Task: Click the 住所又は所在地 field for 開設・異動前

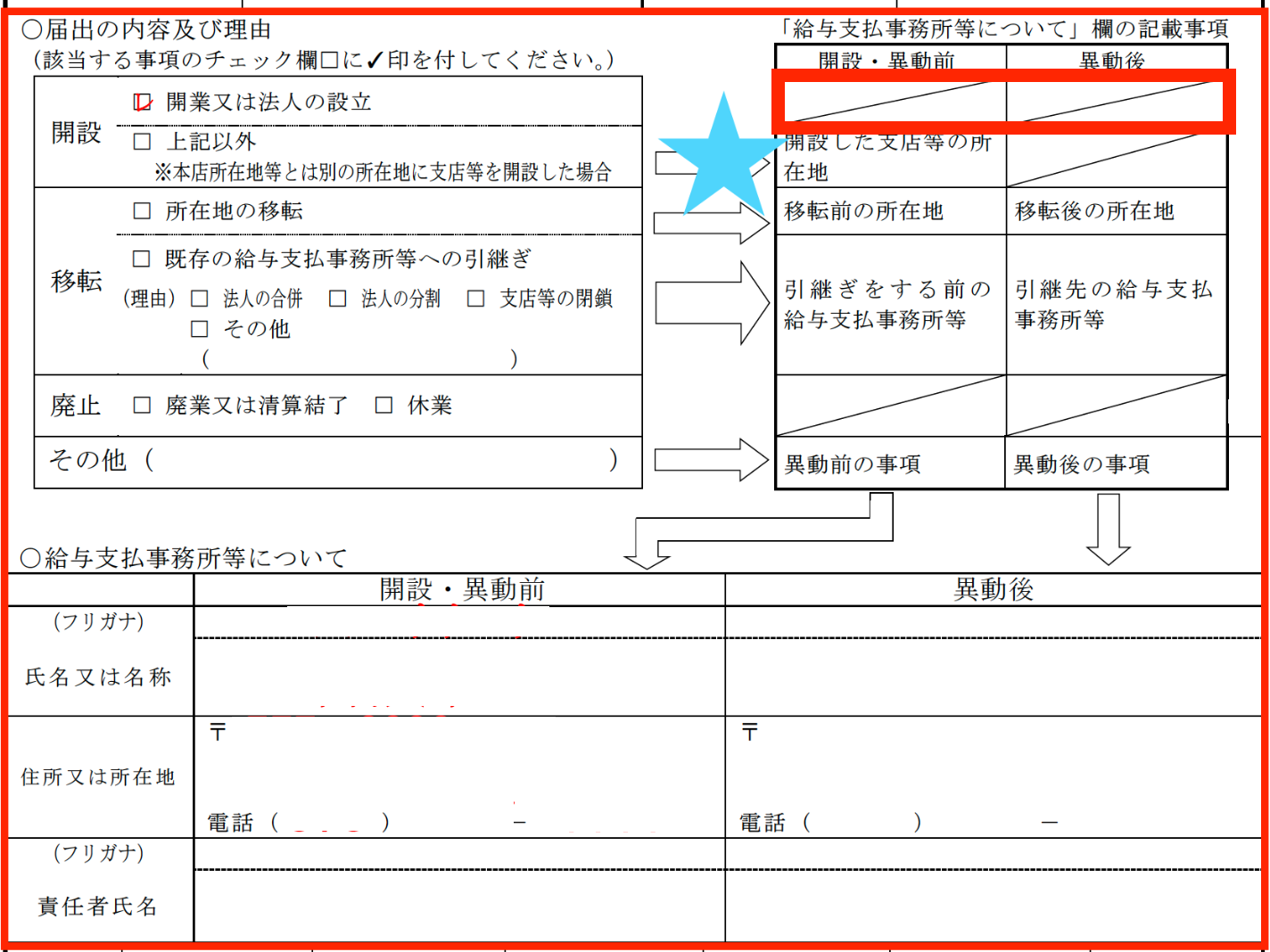Action: pyautogui.click(x=459, y=776)
